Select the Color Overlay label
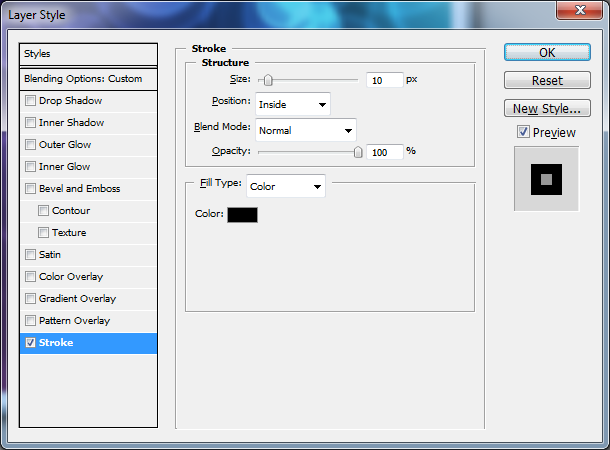This screenshot has width=610, height=450. coord(71,277)
